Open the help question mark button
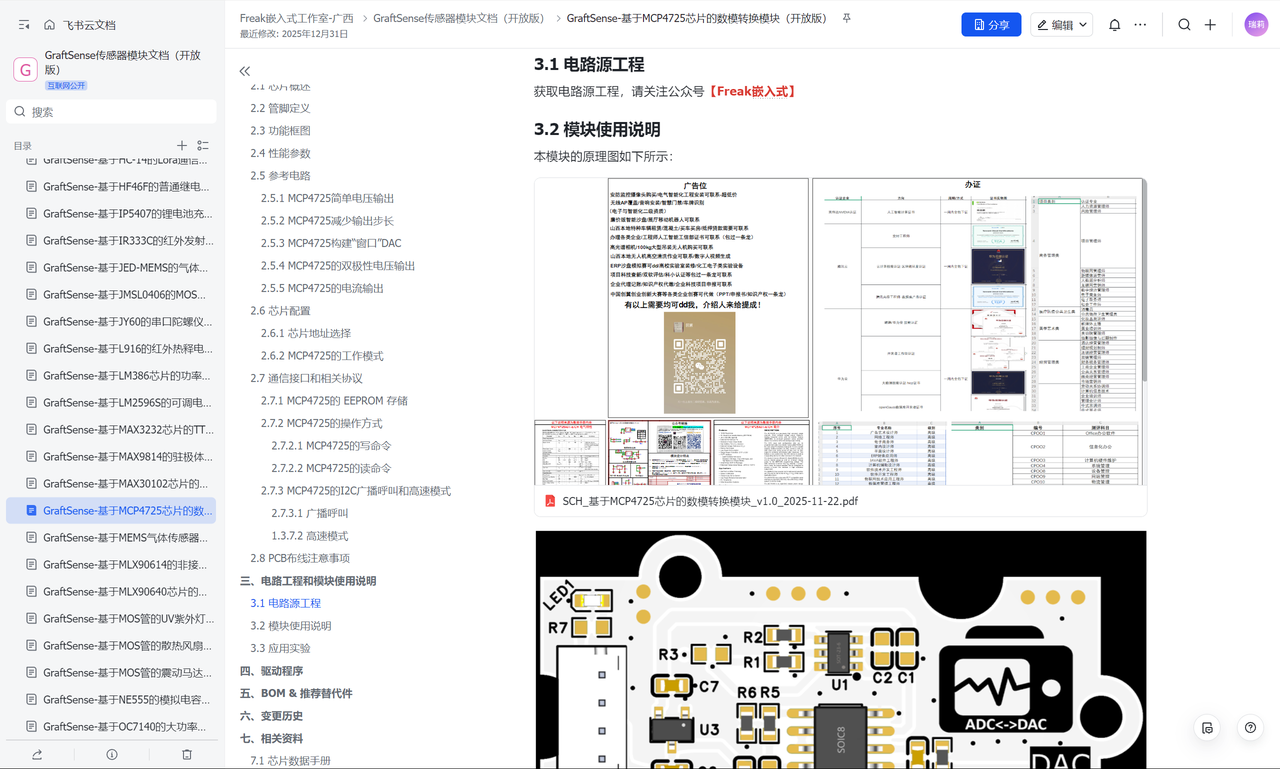The width and height of the screenshot is (1280, 769). 1250,728
